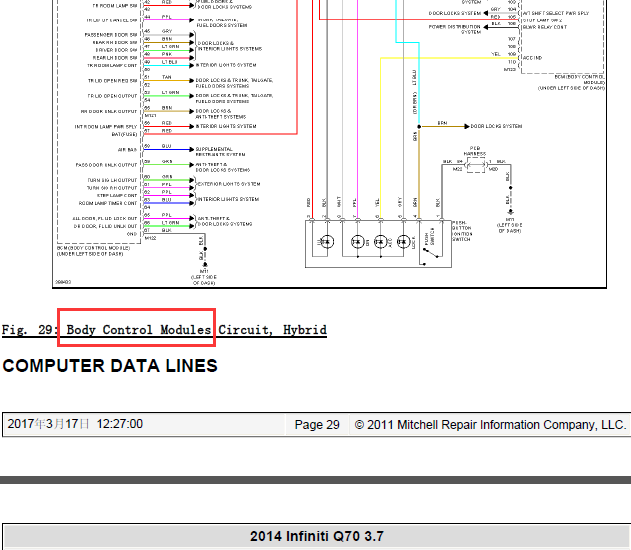Click the 'ACC' LED symbol in ignition switch
631x550 pixels.
pos(380,242)
